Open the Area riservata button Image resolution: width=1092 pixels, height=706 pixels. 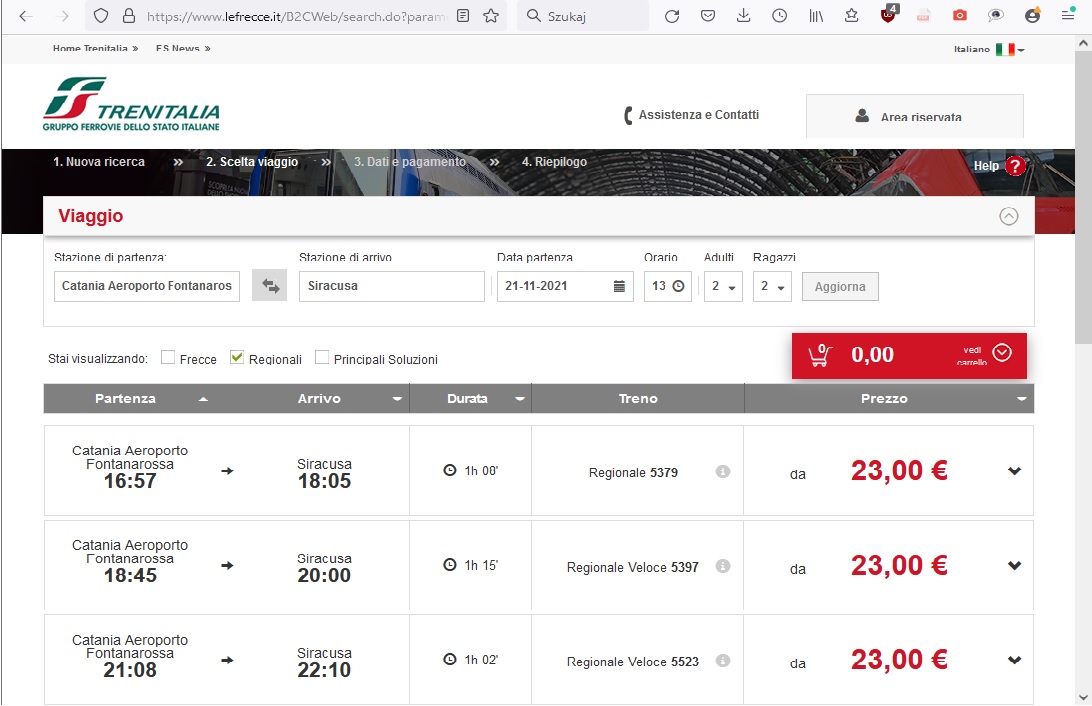click(914, 116)
